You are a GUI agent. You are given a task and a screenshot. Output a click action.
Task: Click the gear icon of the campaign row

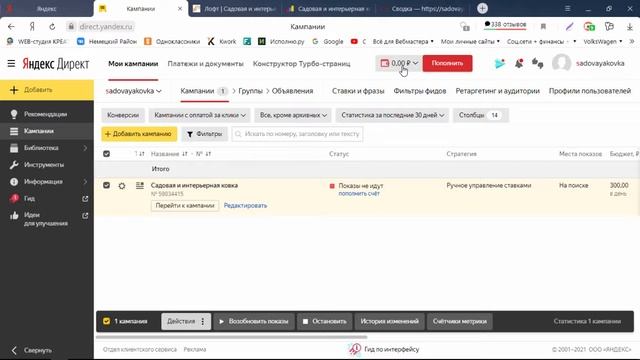click(x=122, y=186)
